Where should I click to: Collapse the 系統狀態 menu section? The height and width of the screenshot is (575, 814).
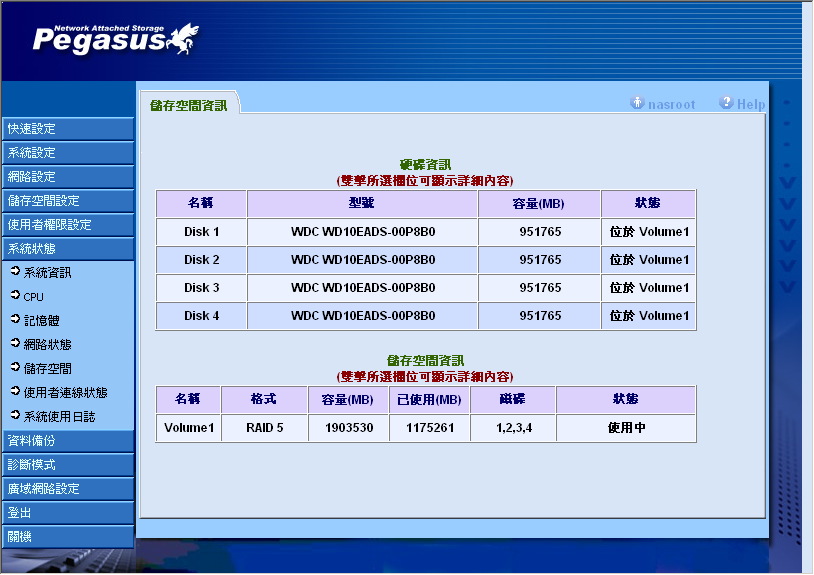(67, 249)
